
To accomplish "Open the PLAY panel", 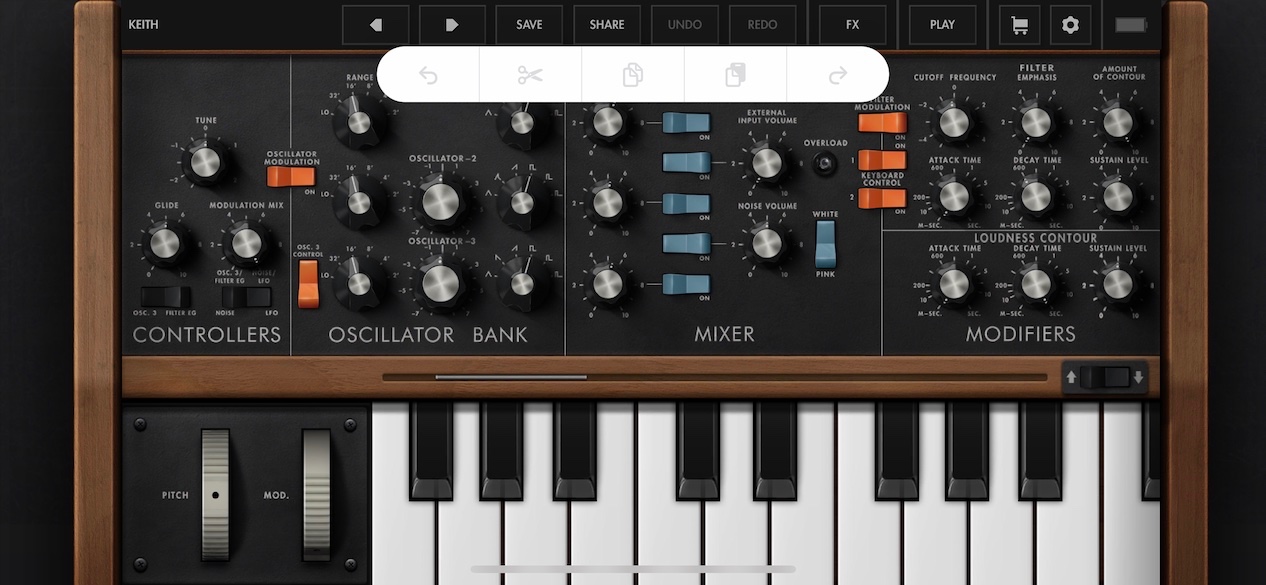I will (942, 25).
